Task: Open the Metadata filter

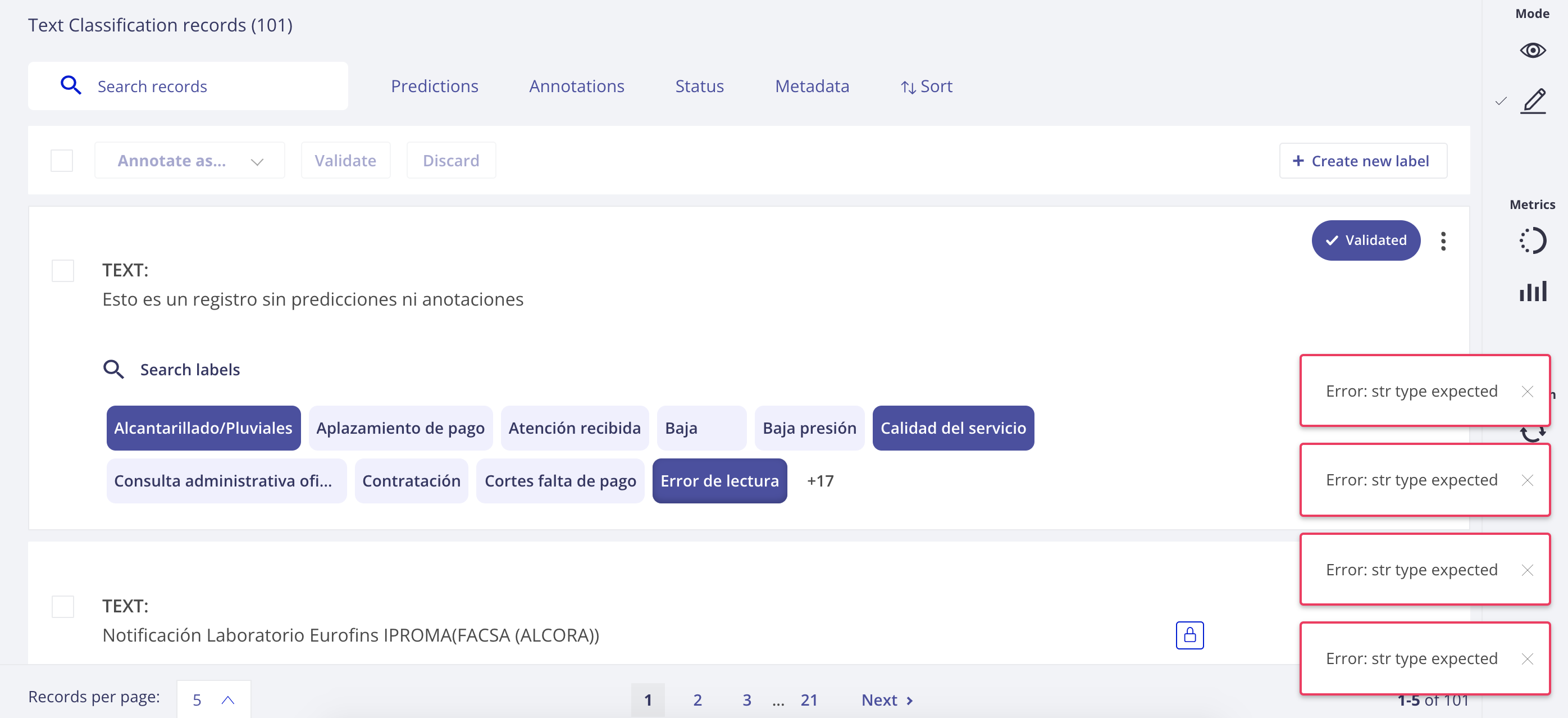Action: 812,86
